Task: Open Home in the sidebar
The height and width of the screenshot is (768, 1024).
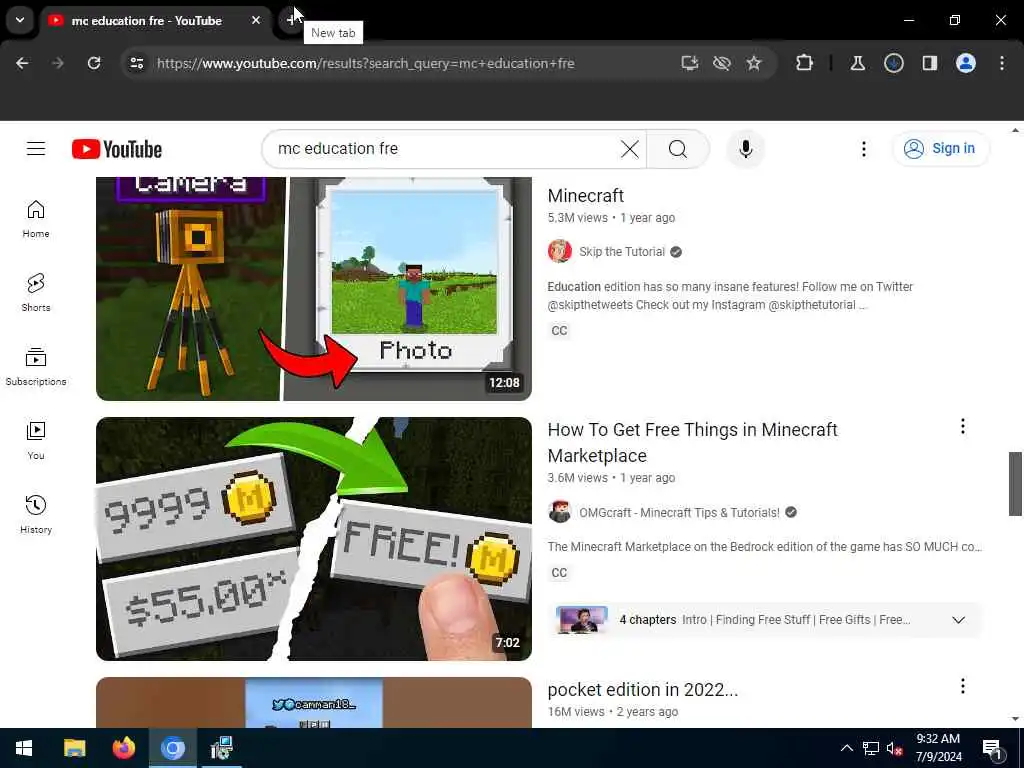Action: pyautogui.click(x=36, y=219)
